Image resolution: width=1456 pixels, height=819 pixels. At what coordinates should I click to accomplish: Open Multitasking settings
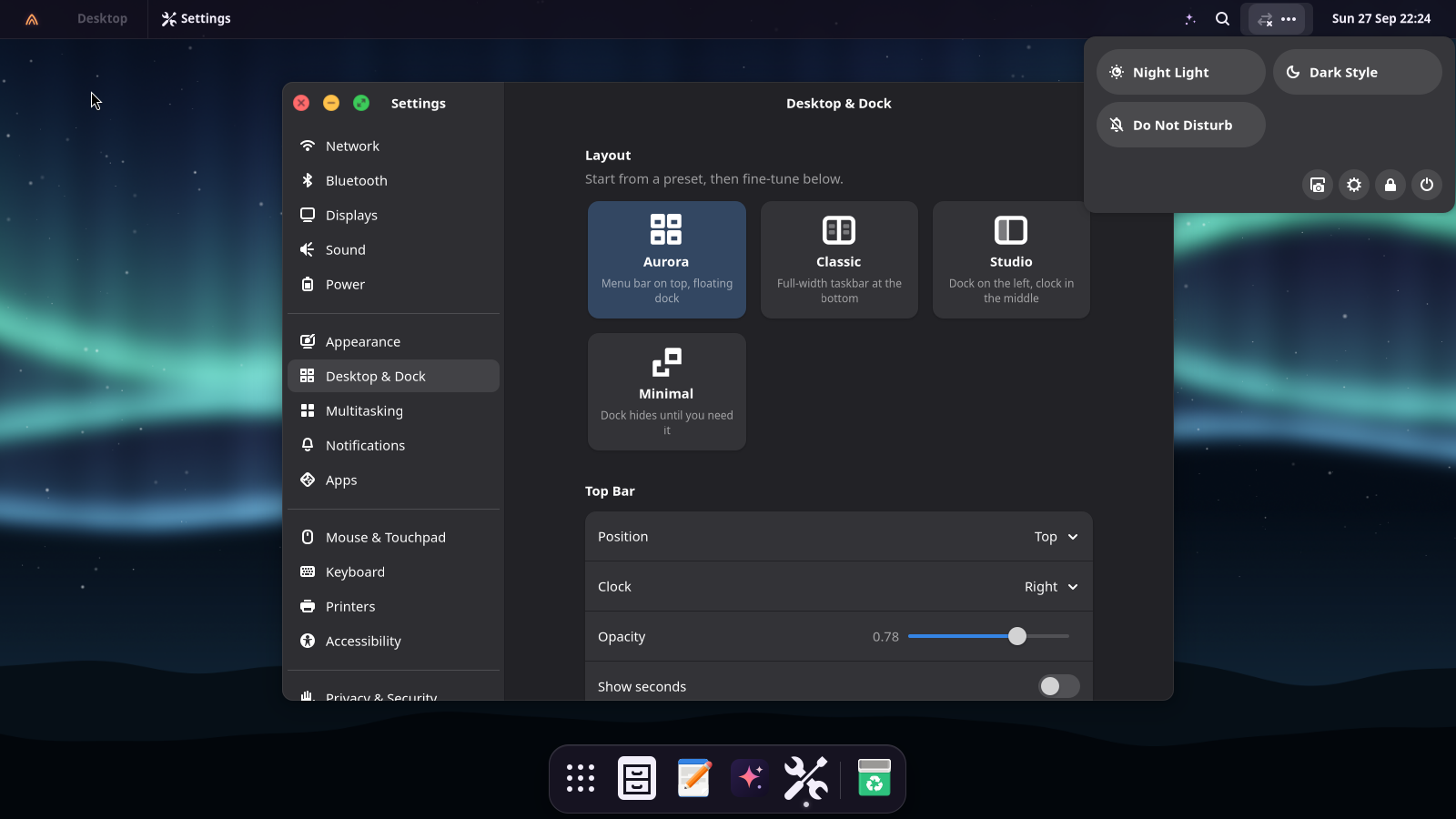[x=393, y=410]
